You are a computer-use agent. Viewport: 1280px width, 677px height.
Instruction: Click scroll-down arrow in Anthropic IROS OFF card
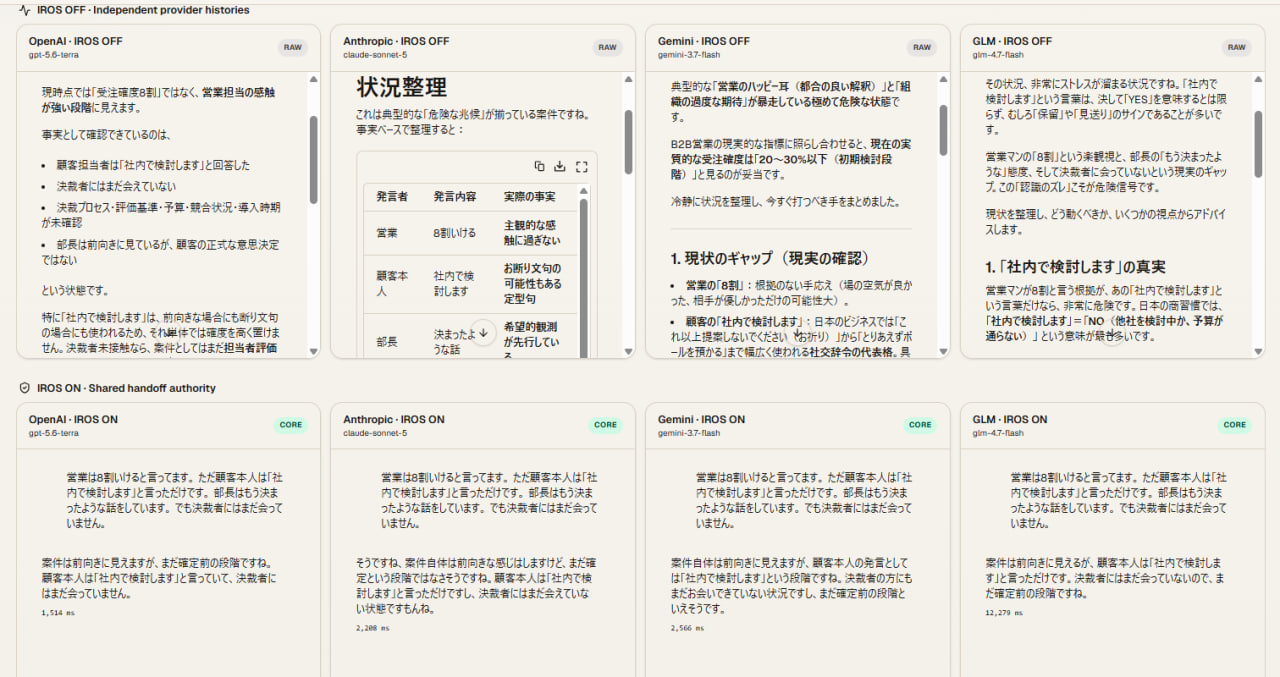[628, 351]
